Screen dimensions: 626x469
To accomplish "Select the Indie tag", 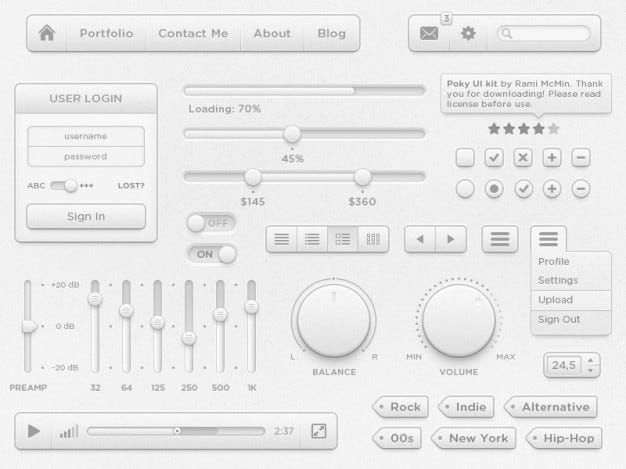I will 466,407.
